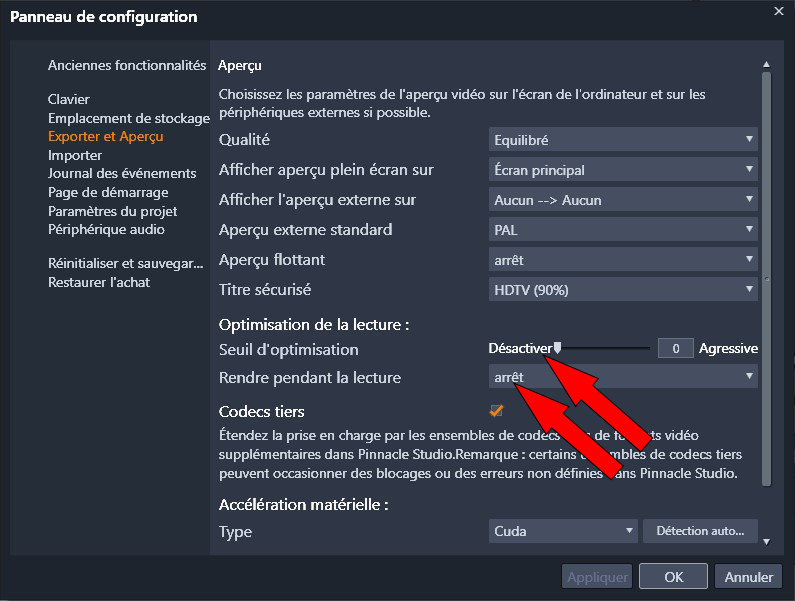Viewport: 795px width, 601px height.
Task: Click the Détection auto button
Action: [700, 531]
